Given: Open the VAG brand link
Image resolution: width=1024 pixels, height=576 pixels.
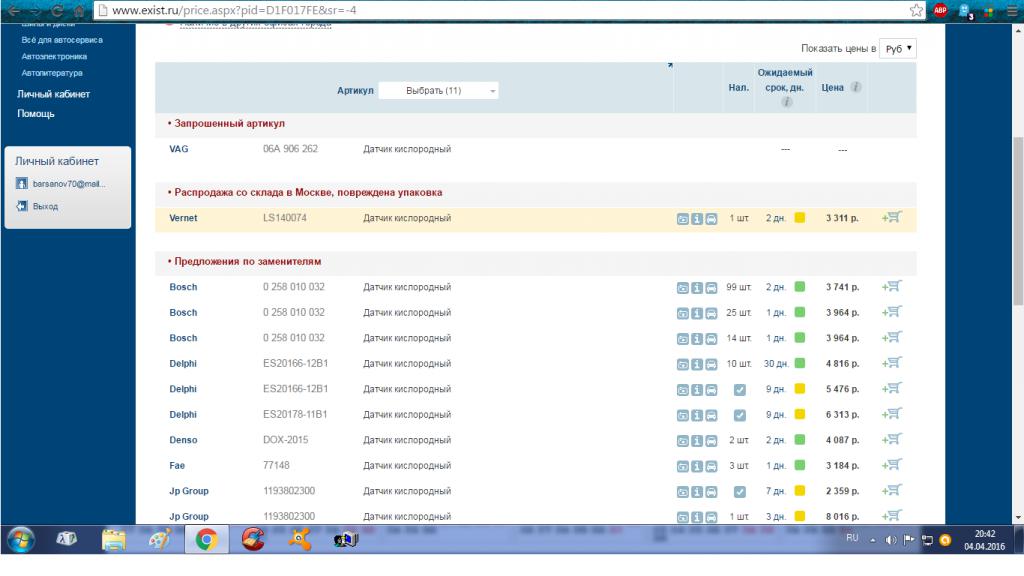Looking at the screenshot, I should (178, 149).
